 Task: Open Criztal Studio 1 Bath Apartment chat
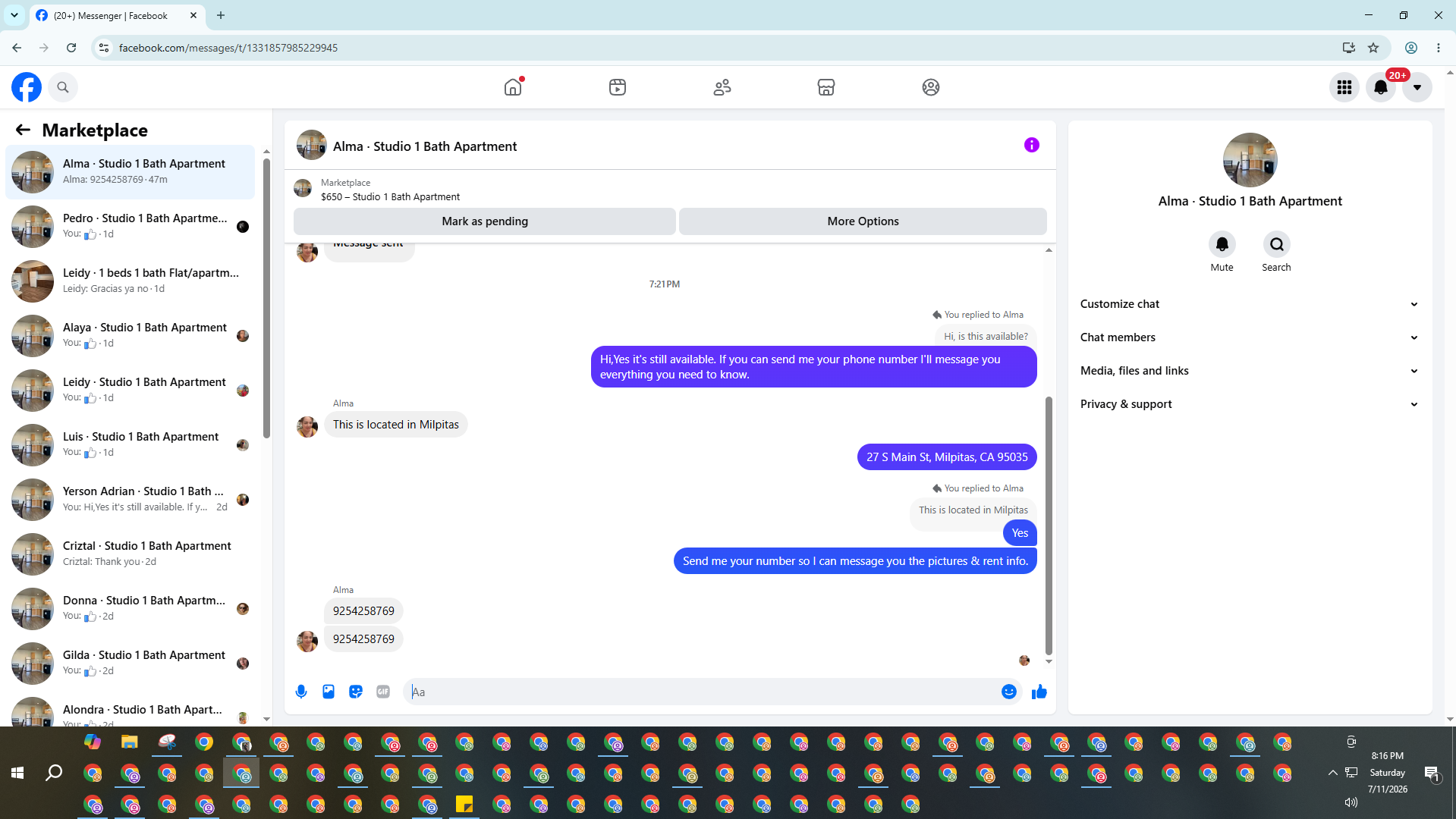[x=131, y=554]
